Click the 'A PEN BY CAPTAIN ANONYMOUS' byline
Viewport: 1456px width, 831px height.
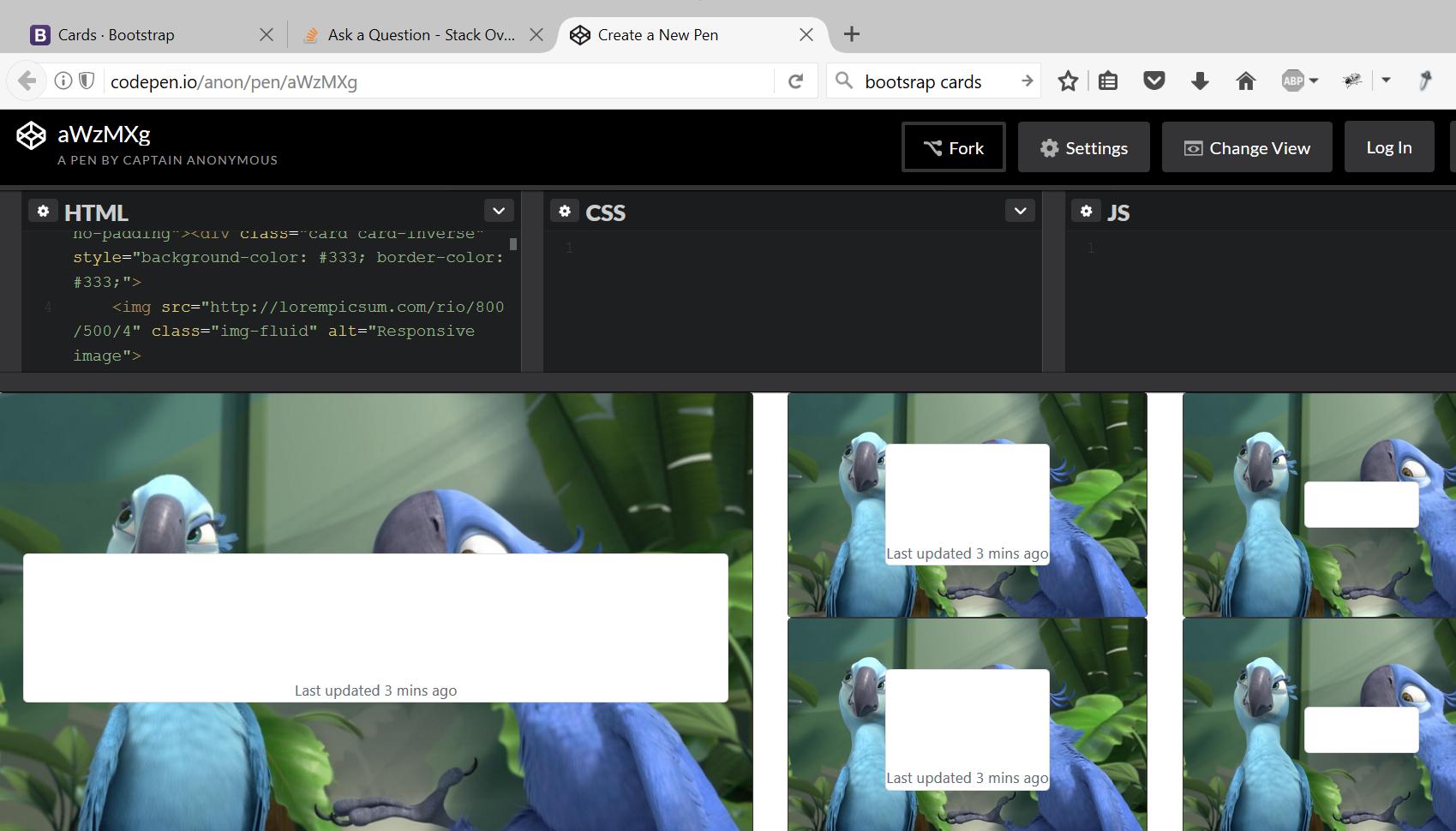(167, 160)
